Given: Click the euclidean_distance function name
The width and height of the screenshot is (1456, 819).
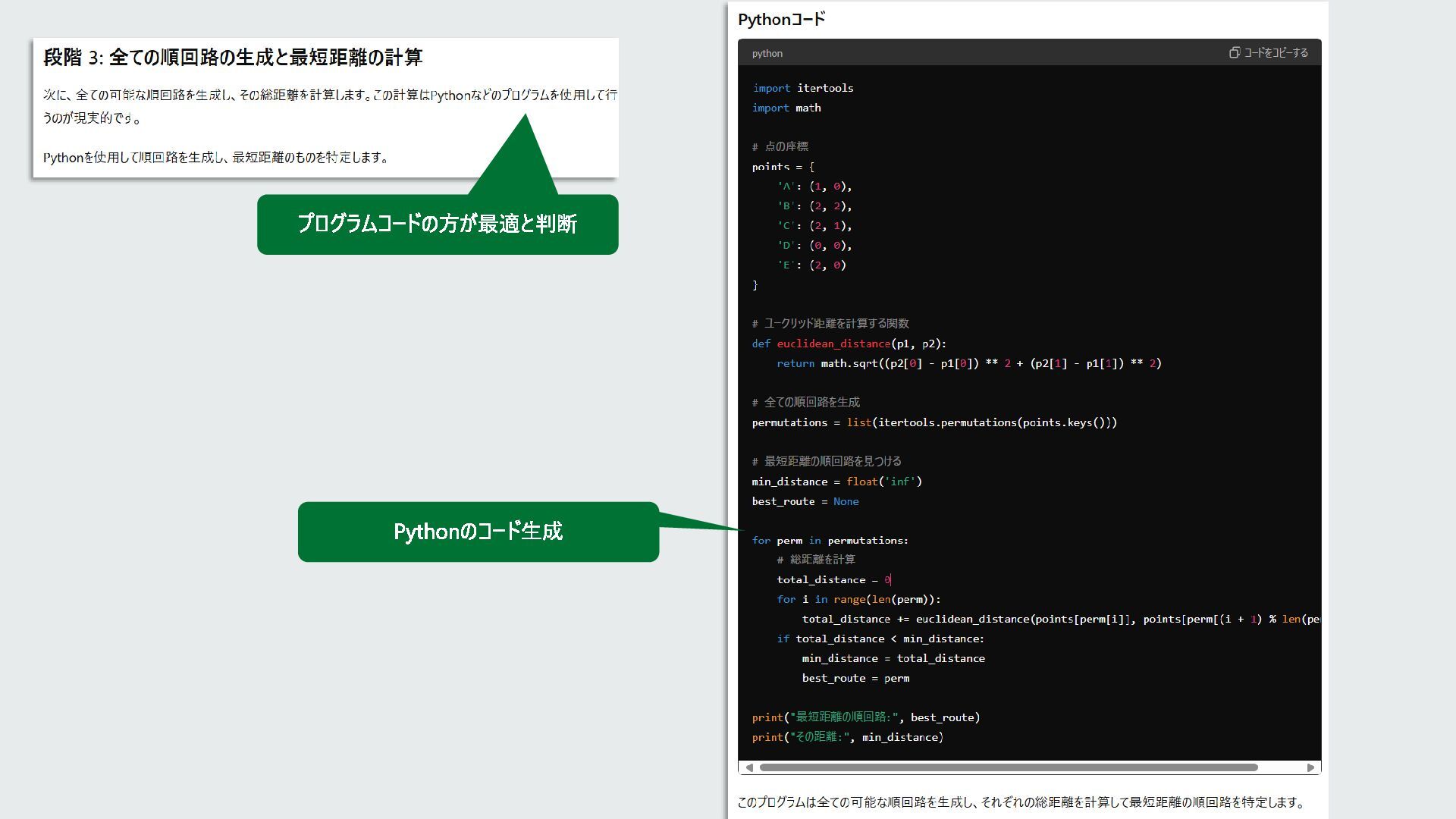Looking at the screenshot, I should pyautogui.click(x=833, y=344).
